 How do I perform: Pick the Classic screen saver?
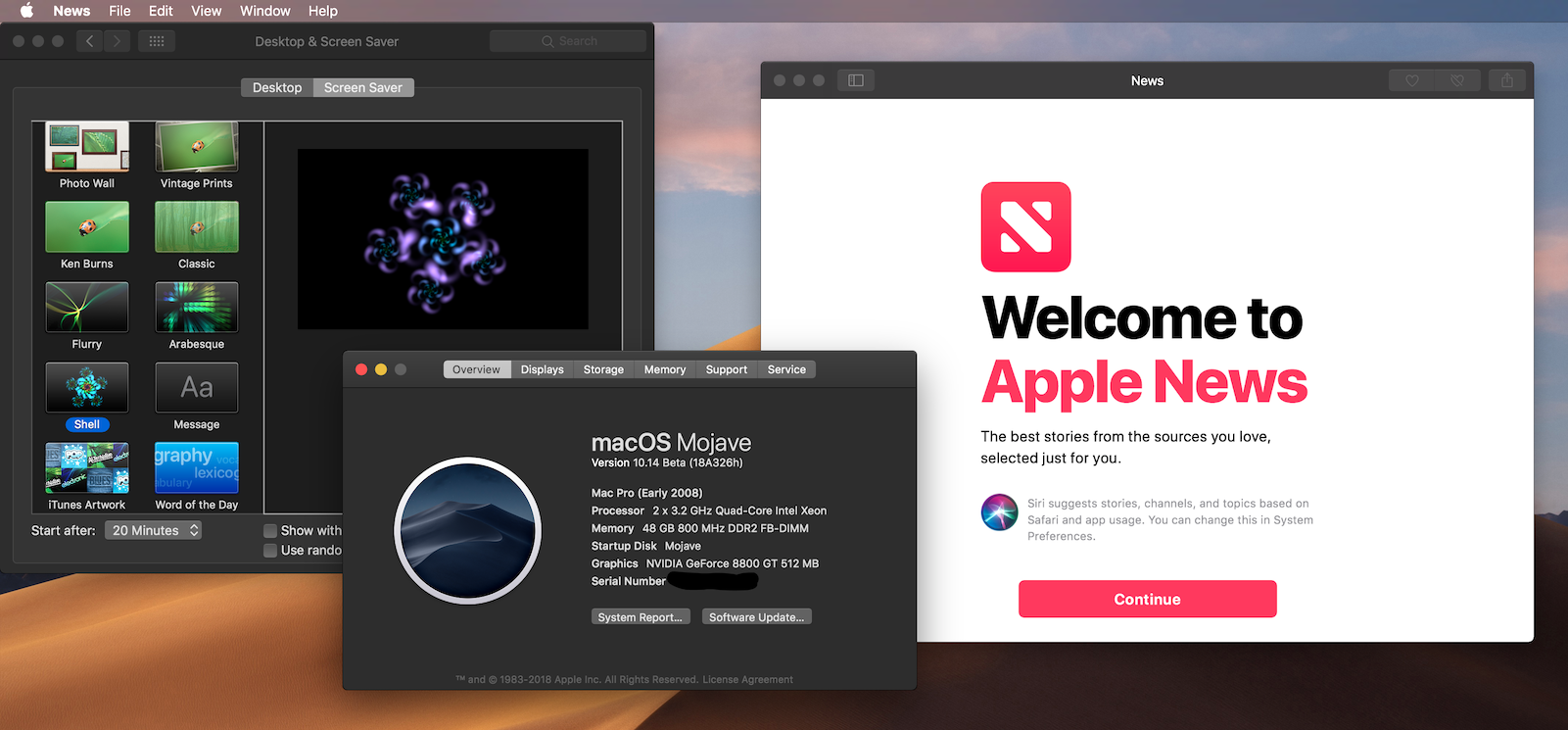tap(197, 236)
